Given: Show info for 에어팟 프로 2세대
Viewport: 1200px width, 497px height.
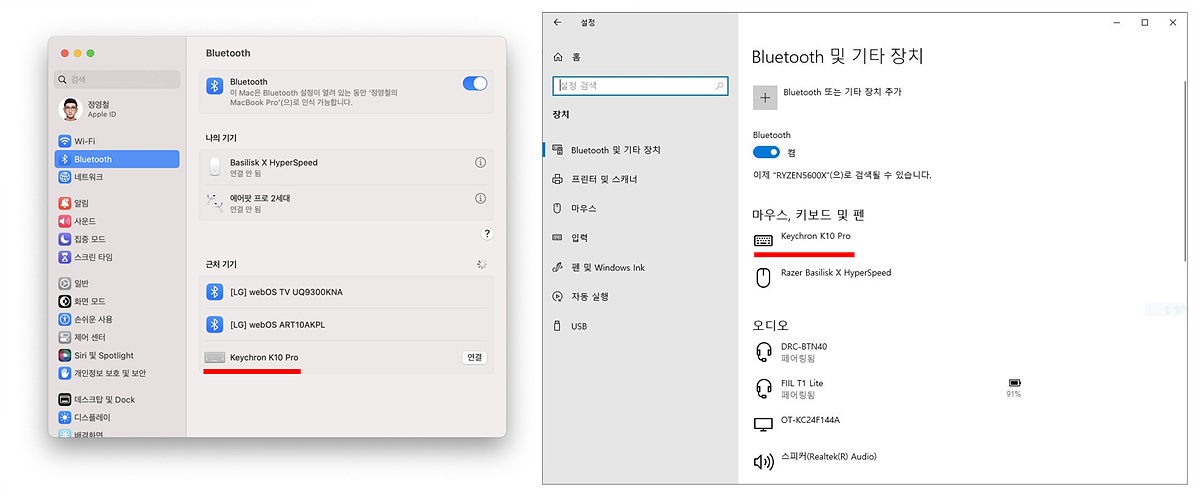Looking at the screenshot, I should (x=480, y=199).
